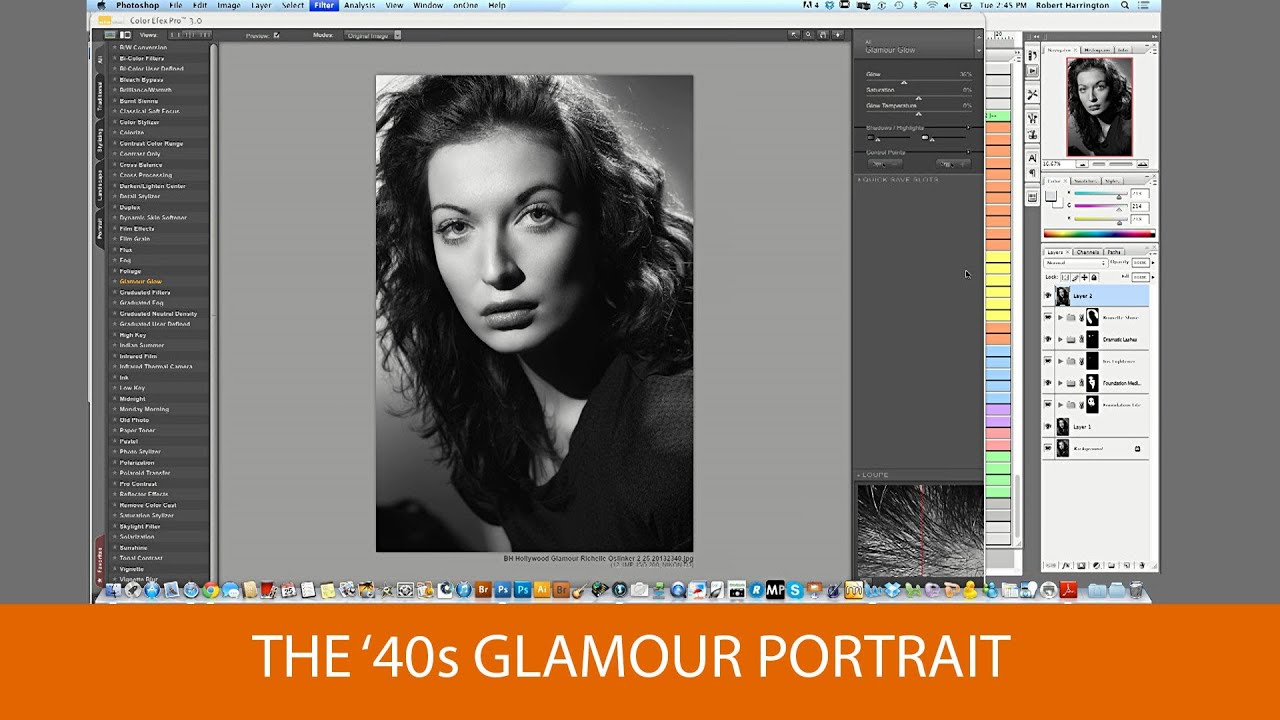Expand the Shadows / Highlights section arrow
Image resolution: width=1280 pixels, height=720 pixels.
pos(968,128)
